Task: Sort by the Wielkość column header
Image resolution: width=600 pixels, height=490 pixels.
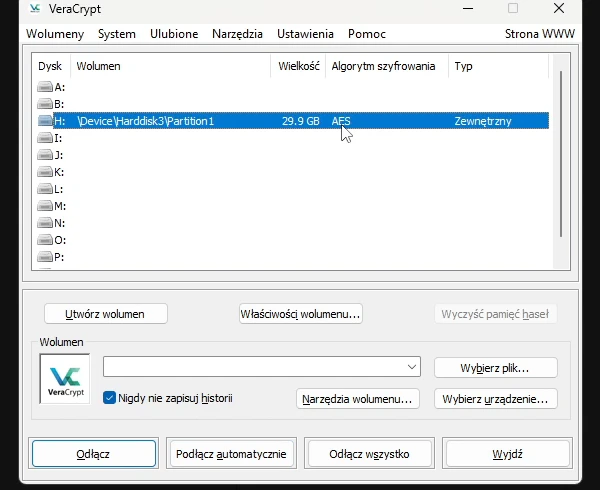Action: (298, 66)
